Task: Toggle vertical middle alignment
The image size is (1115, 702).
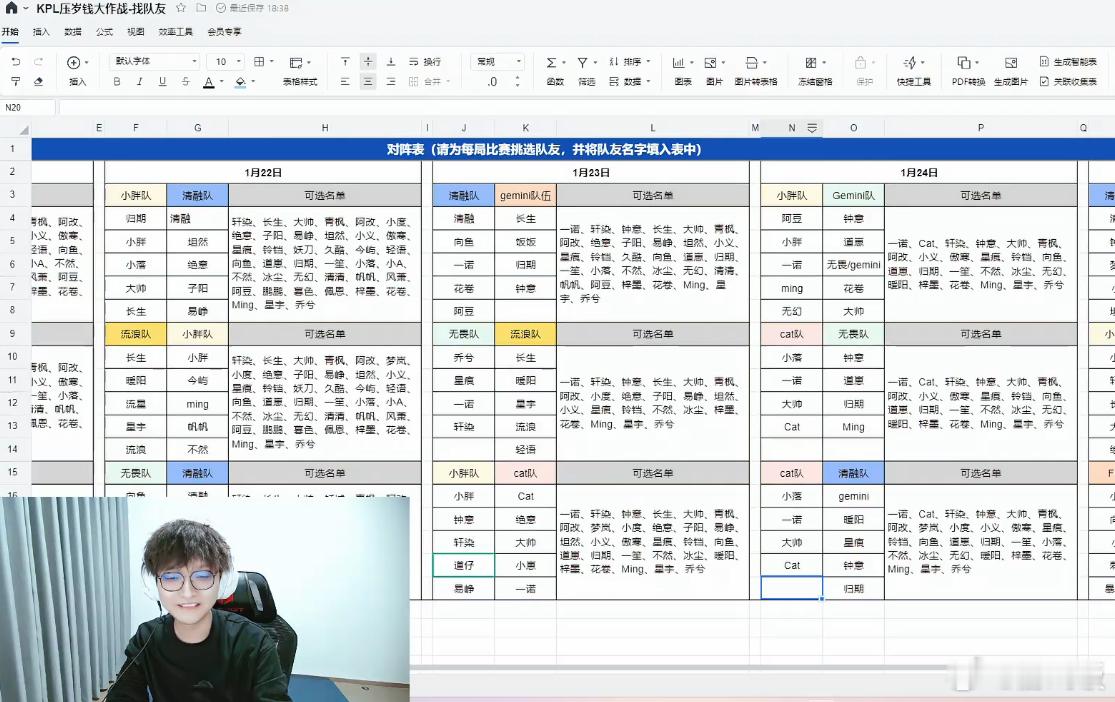Action: (x=368, y=62)
